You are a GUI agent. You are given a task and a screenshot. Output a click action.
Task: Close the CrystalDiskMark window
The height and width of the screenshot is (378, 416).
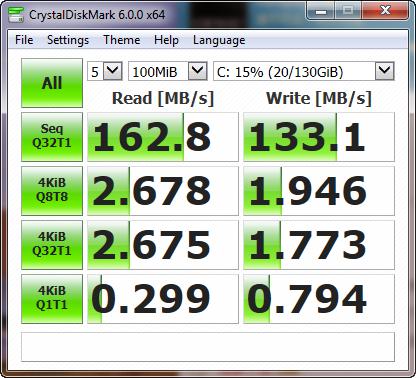tap(385, 11)
